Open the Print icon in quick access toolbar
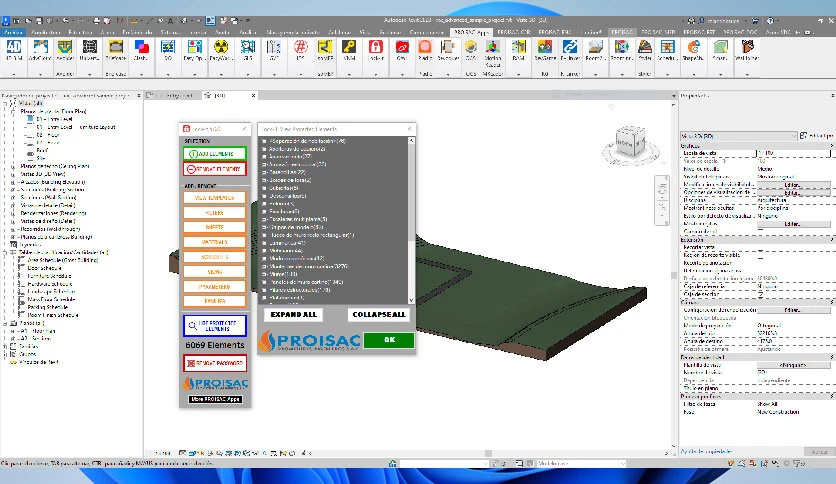Screen dimensions: 836x484 click(x=97, y=21)
